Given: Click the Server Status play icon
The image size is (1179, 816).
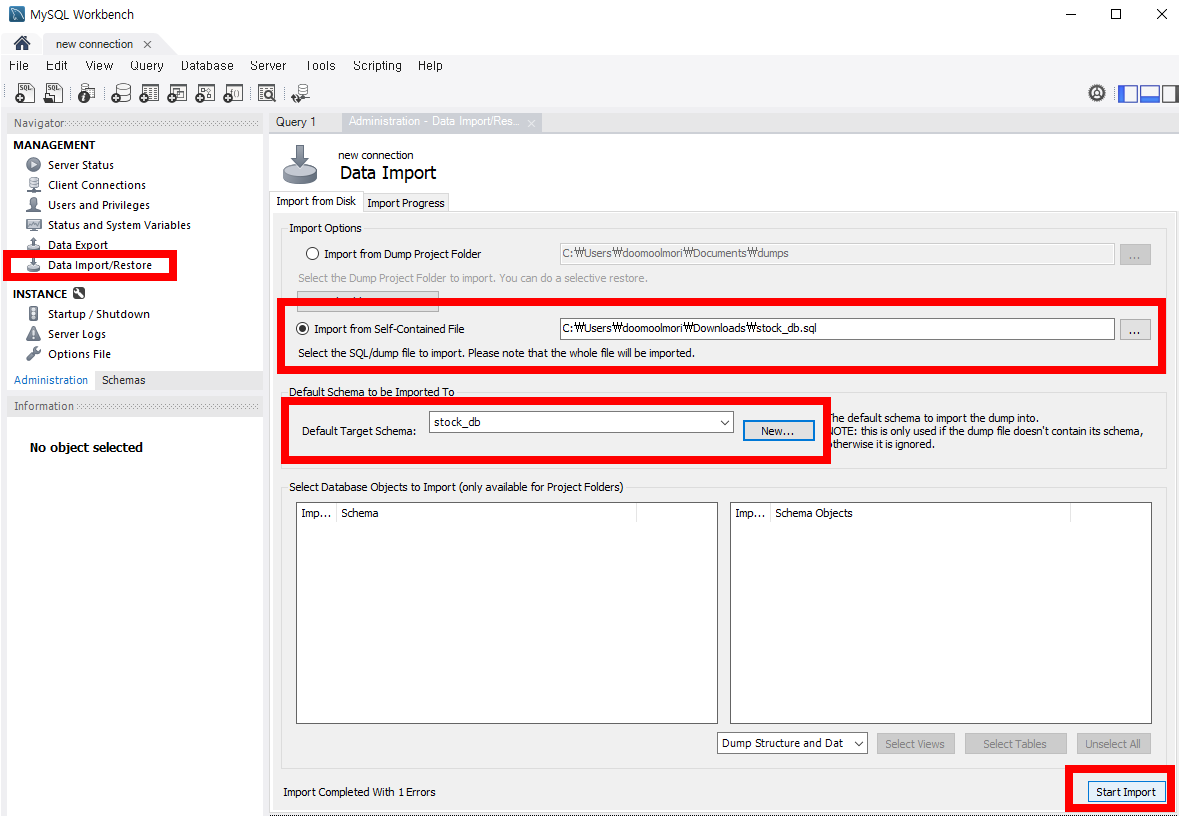Looking at the screenshot, I should coord(34,165).
